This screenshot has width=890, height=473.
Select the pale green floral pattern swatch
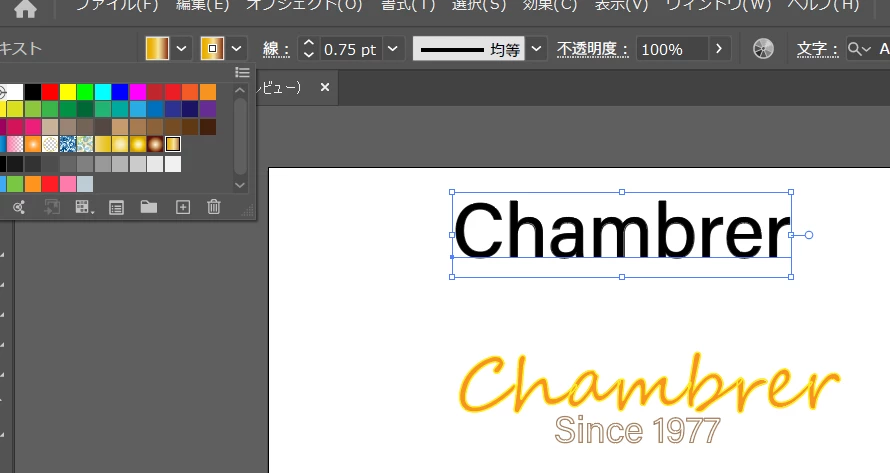tap(85, 144)
